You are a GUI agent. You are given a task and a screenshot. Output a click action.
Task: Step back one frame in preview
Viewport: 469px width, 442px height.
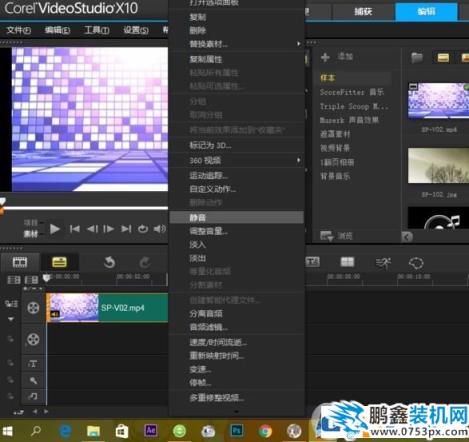92,229
